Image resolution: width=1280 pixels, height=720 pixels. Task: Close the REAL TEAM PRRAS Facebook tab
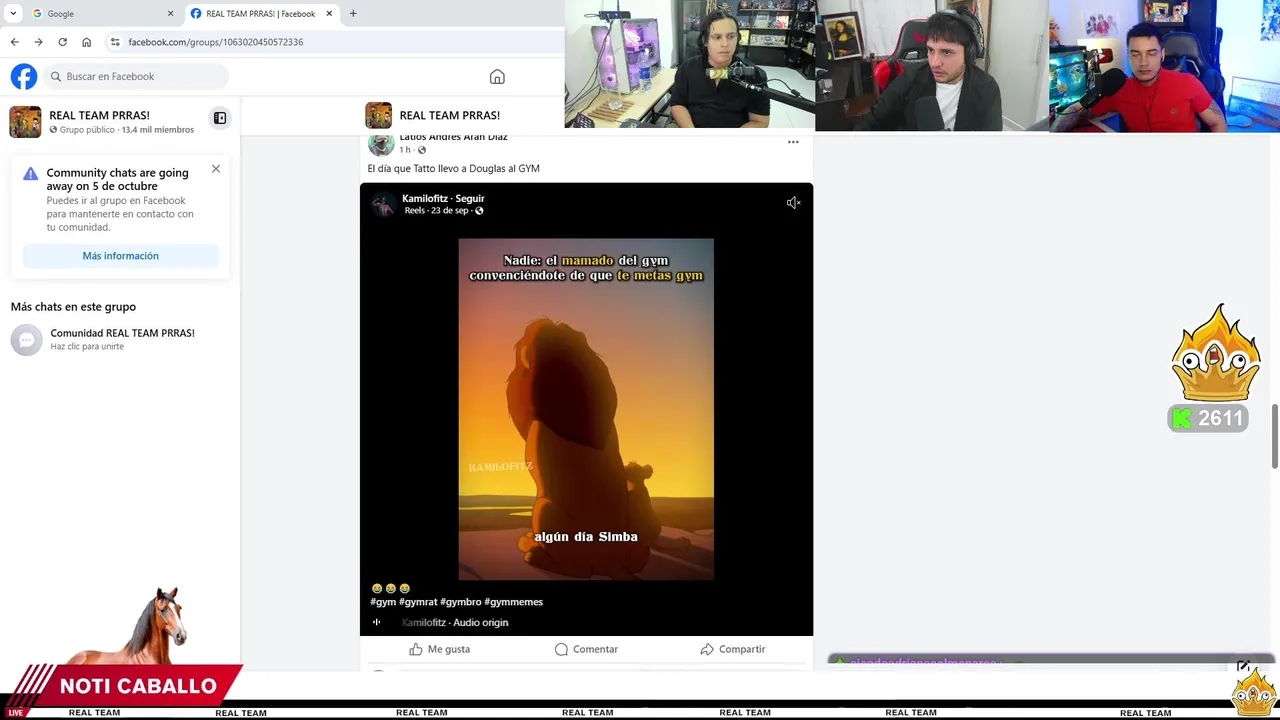(x=329, y=13)
